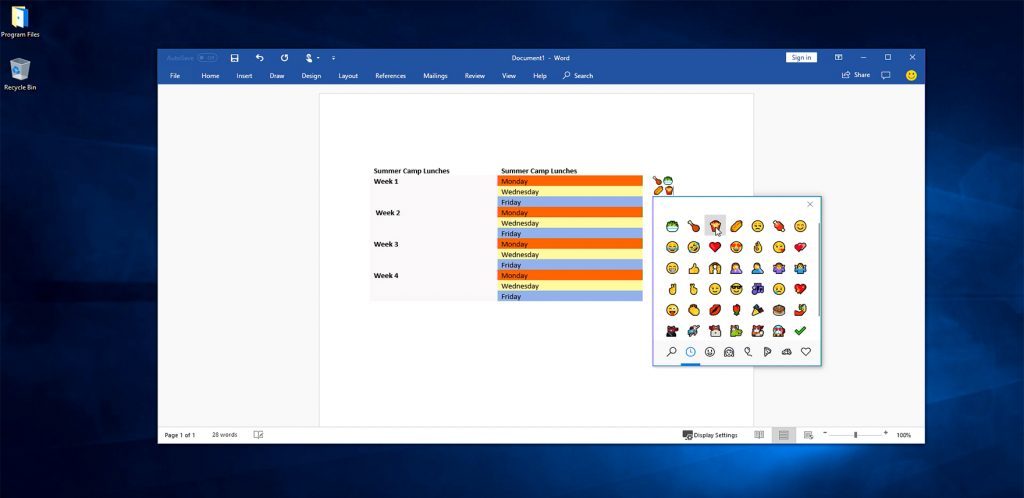Insert the heart-eyes face emoji
The width and height of the screenshot is (1024, 498).
(737, 247)
